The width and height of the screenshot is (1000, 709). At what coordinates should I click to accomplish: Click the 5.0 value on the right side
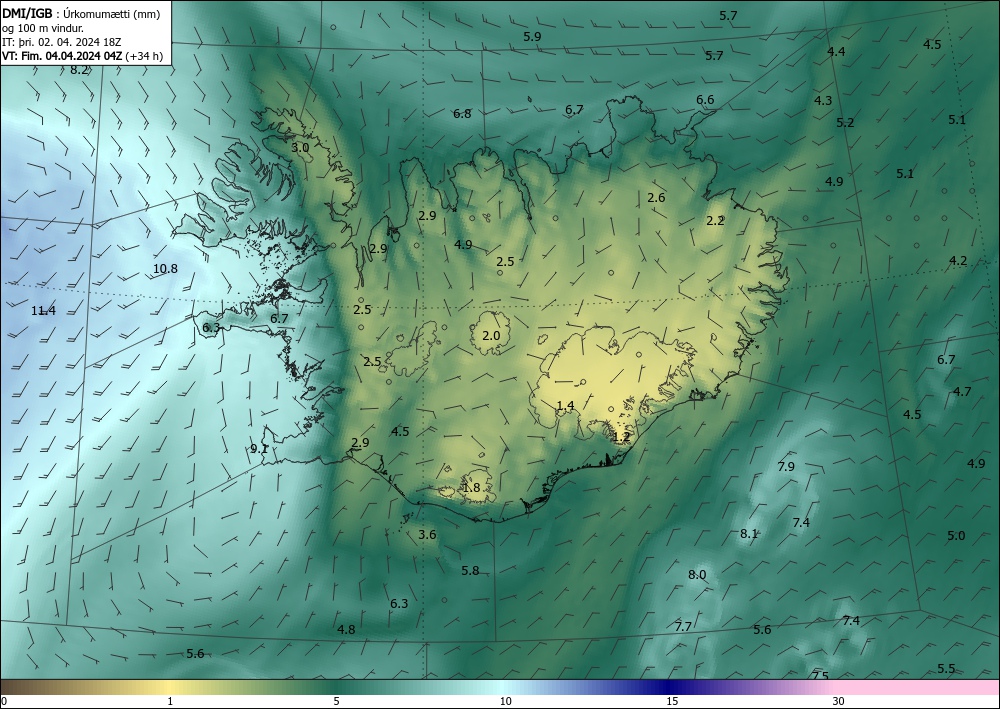point(956,536)
